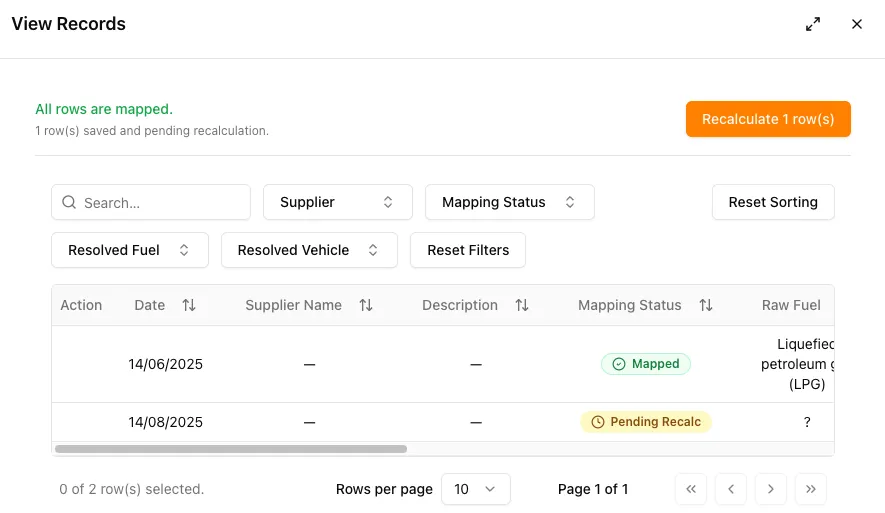The image size is (885, 513).
Task: Click '0 of 2 row(s) selected.' text
Action: (132, 489)
